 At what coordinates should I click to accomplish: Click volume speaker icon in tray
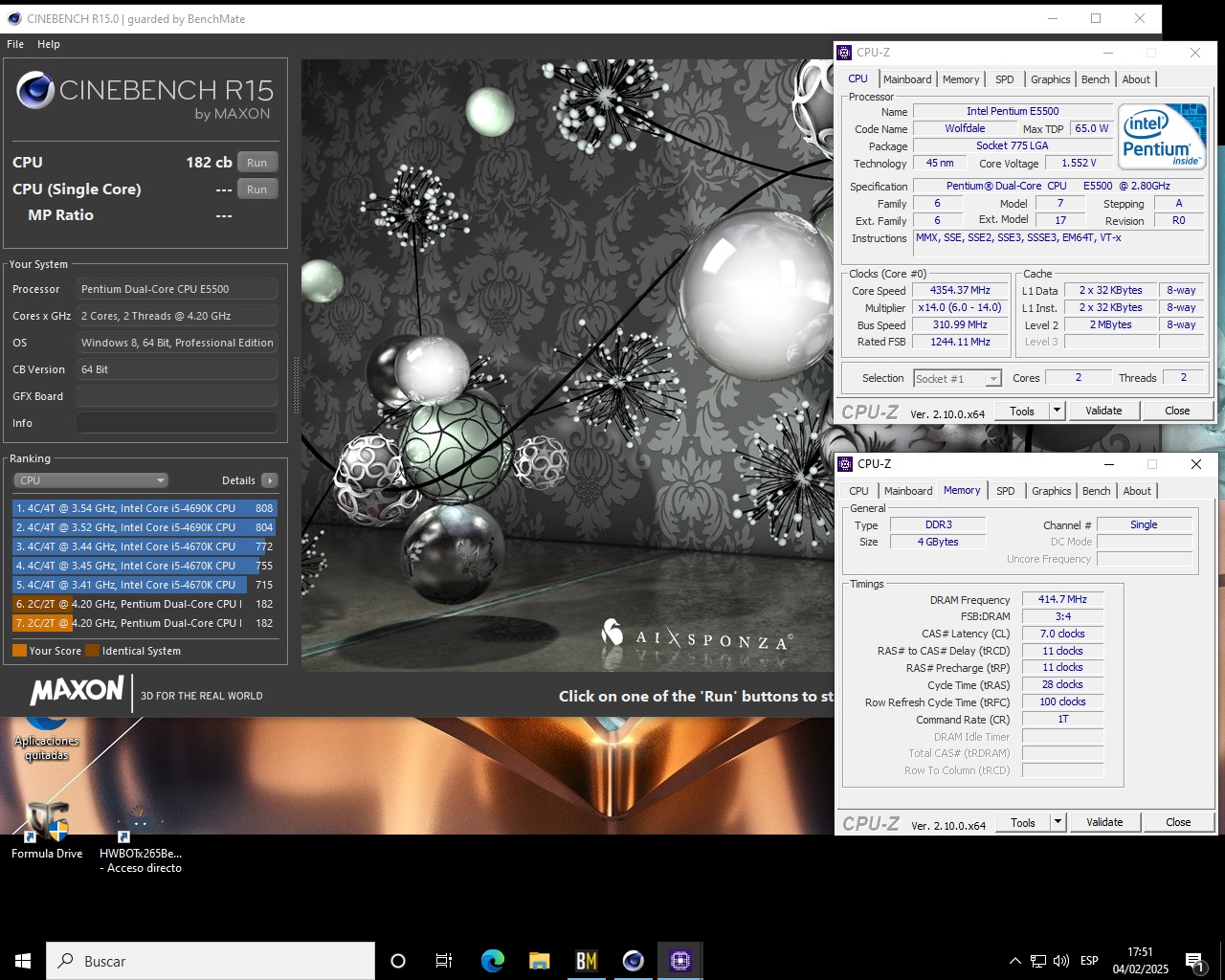point(1061,961)
